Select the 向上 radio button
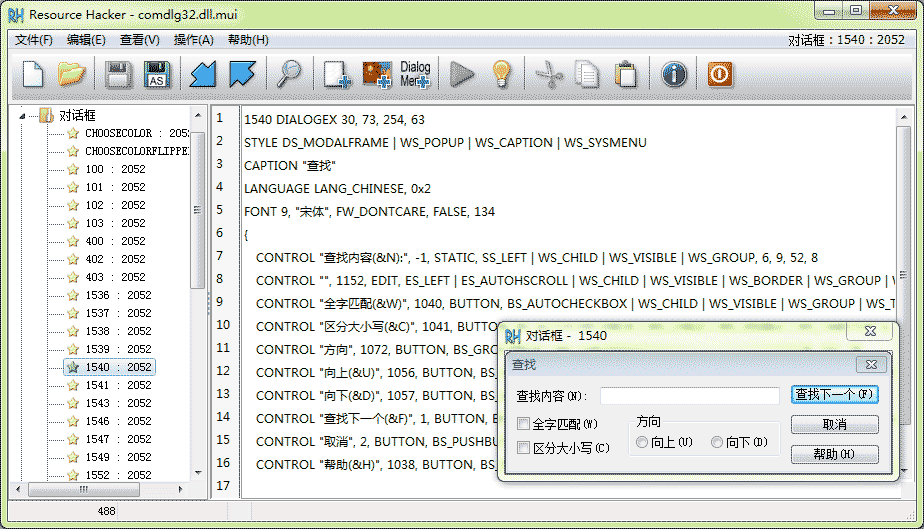This screenshot has width=924, height=529. pos(642,442)
